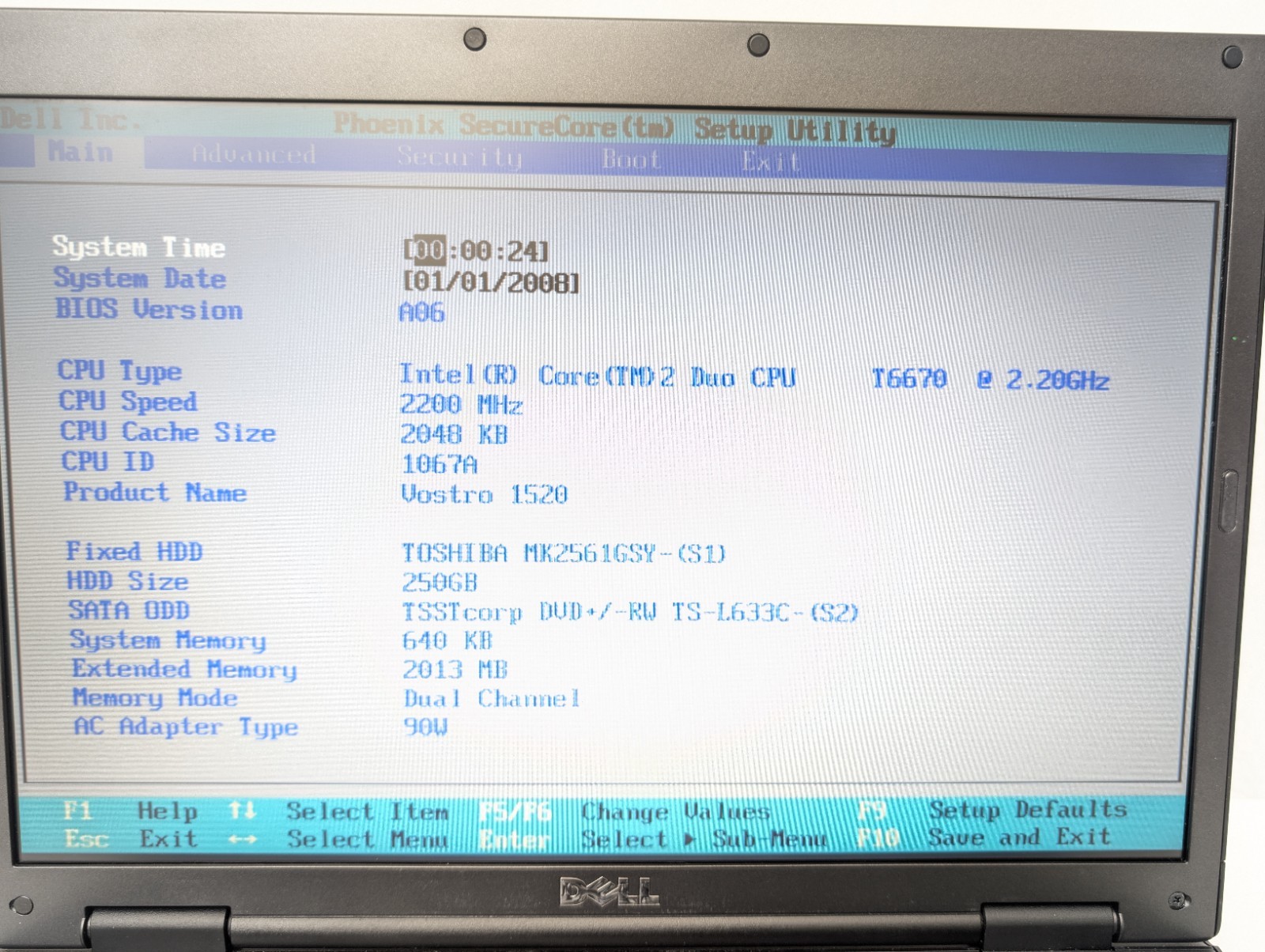Click the AC Adapter Type label
Screen dimensions: 1265x952
click(x=186, y=727)
